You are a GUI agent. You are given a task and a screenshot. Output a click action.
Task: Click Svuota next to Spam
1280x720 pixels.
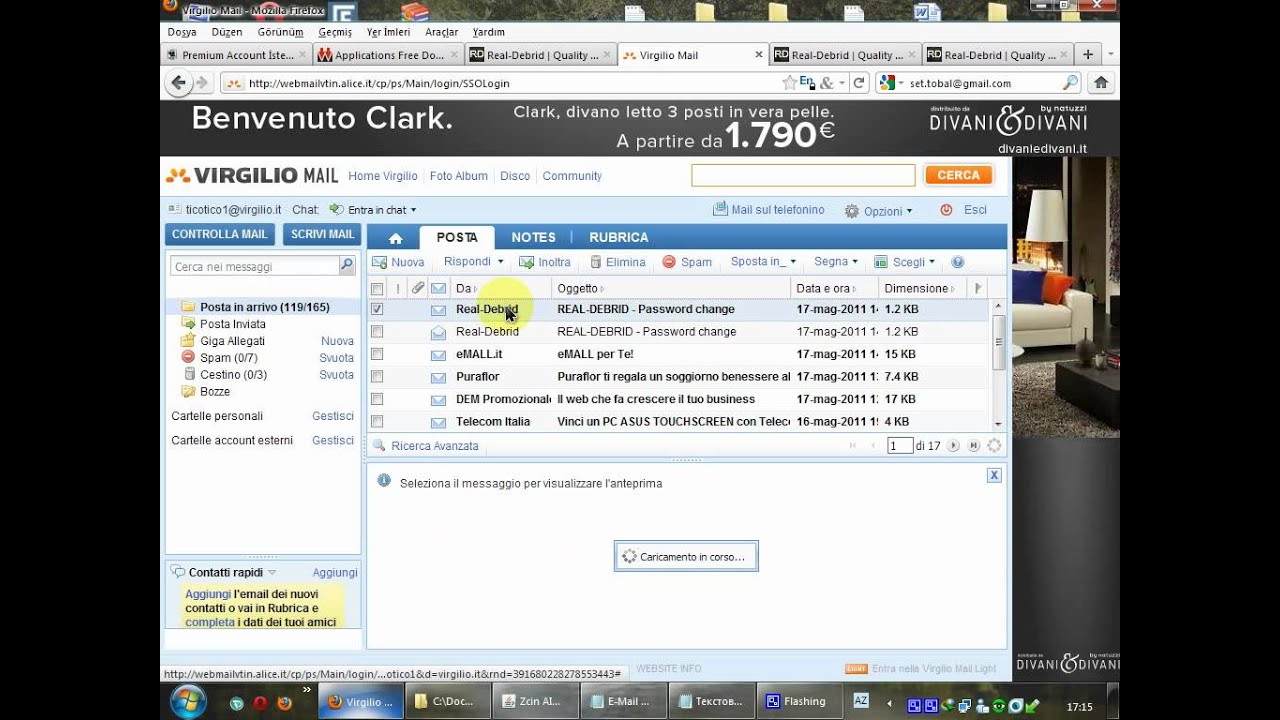point(337,358)
